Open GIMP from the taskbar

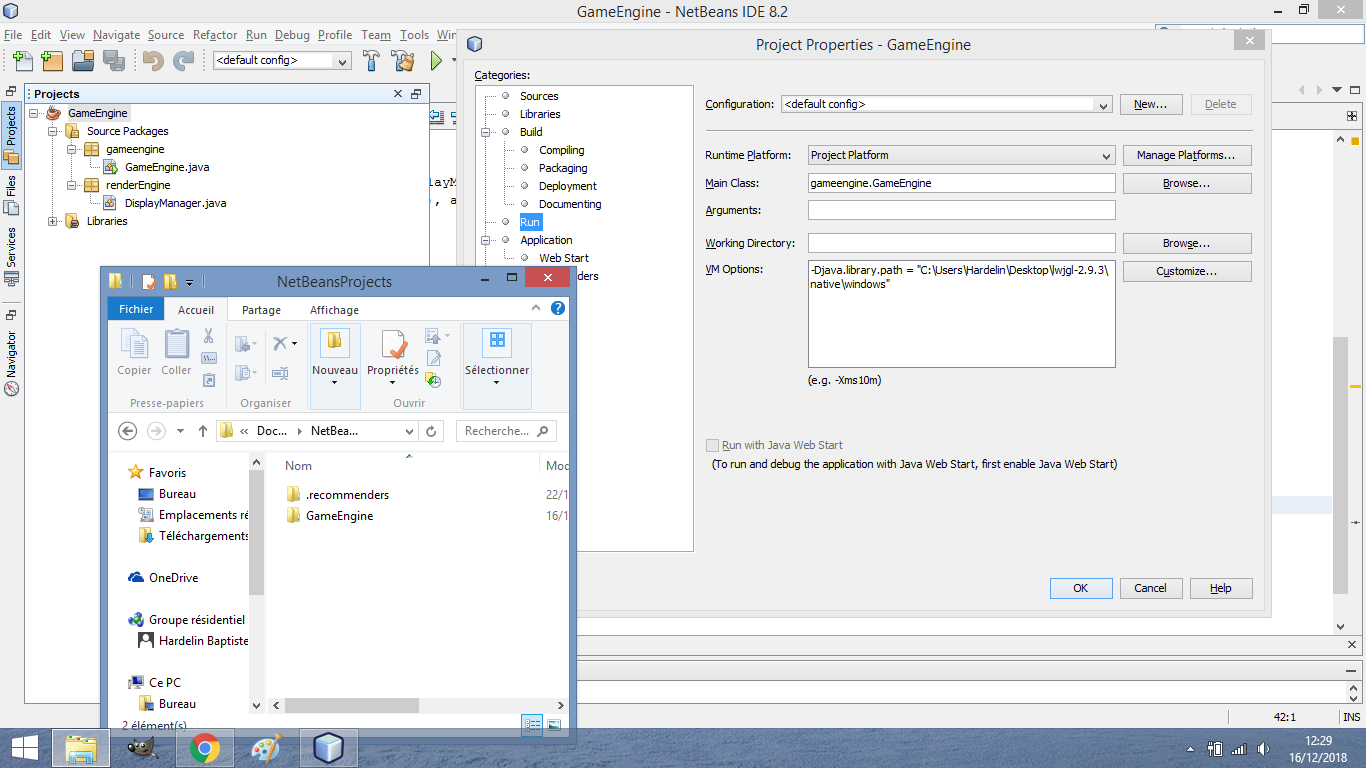[x=143, y=748]
